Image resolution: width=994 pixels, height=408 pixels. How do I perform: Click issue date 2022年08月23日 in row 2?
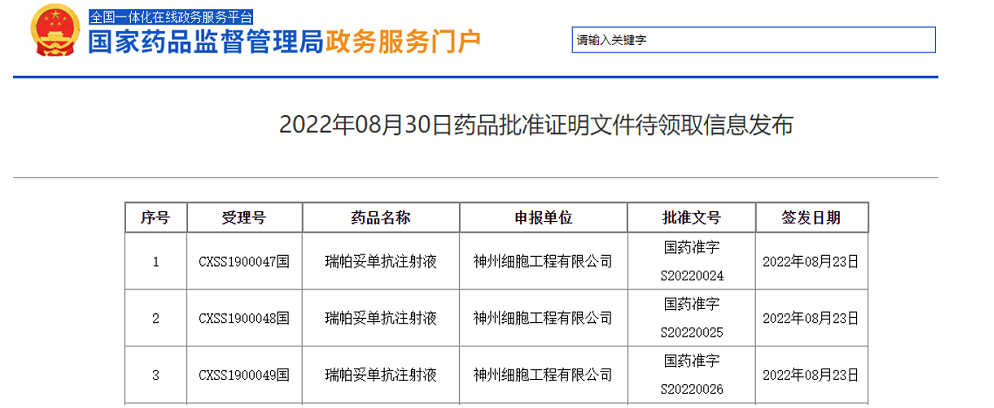coord(811,318)
